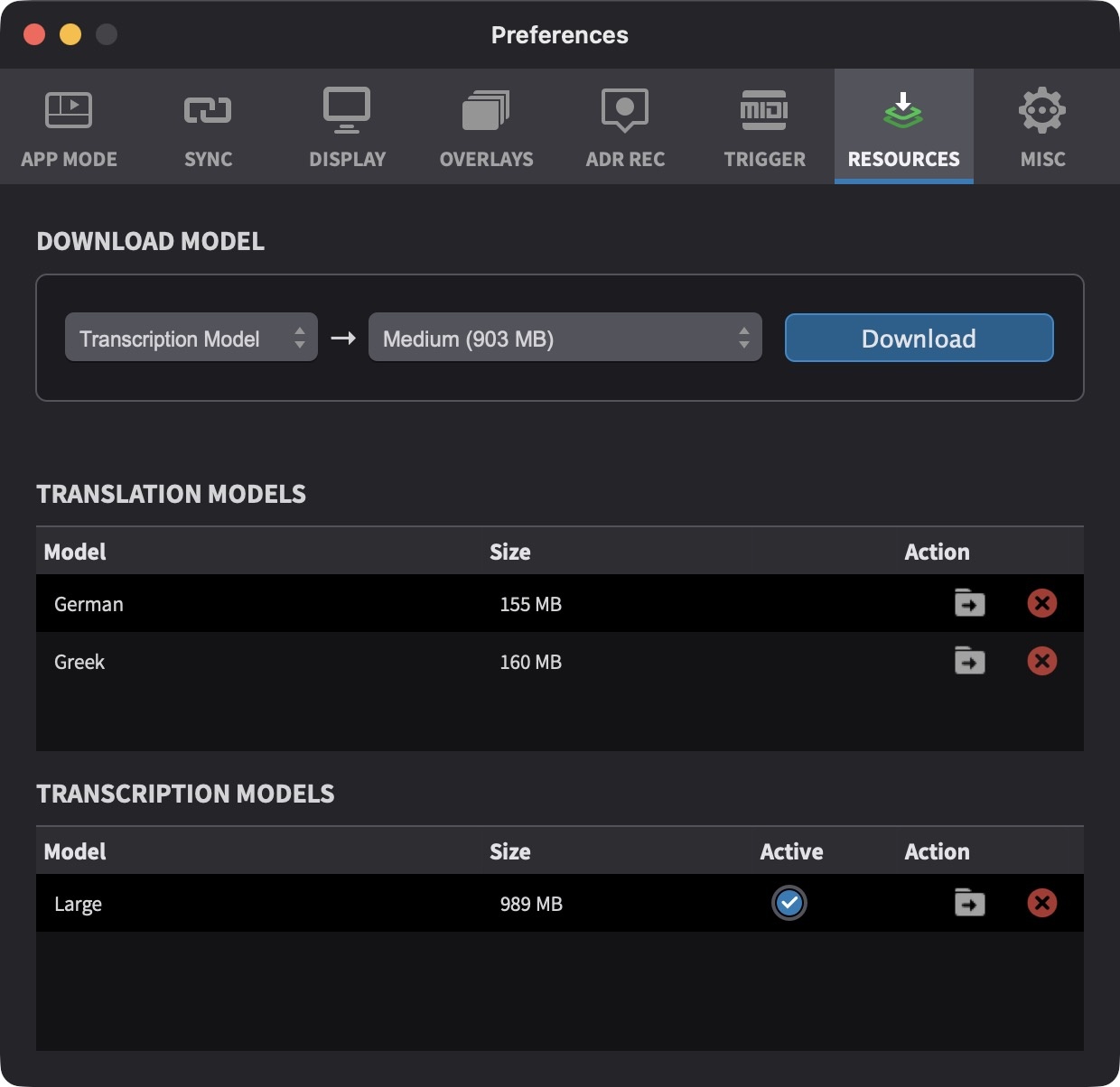Switch to the SYNC tab
The width and height of the screenshot is (1120, 1087).
(209, 127)
